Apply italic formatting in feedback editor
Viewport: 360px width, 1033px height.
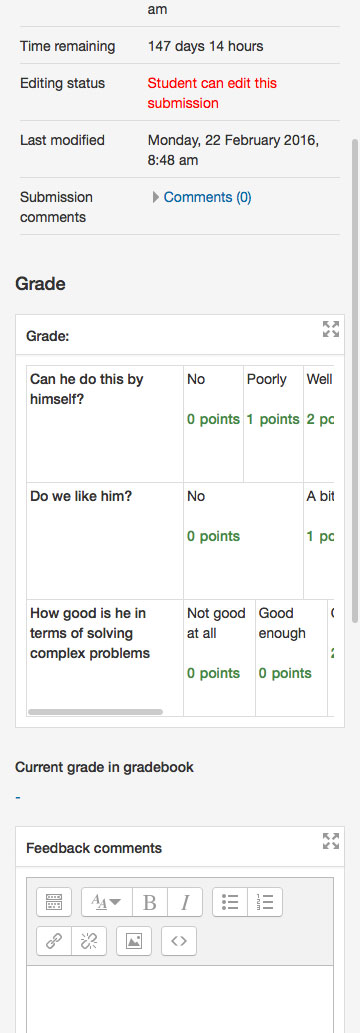coord(185,902)
